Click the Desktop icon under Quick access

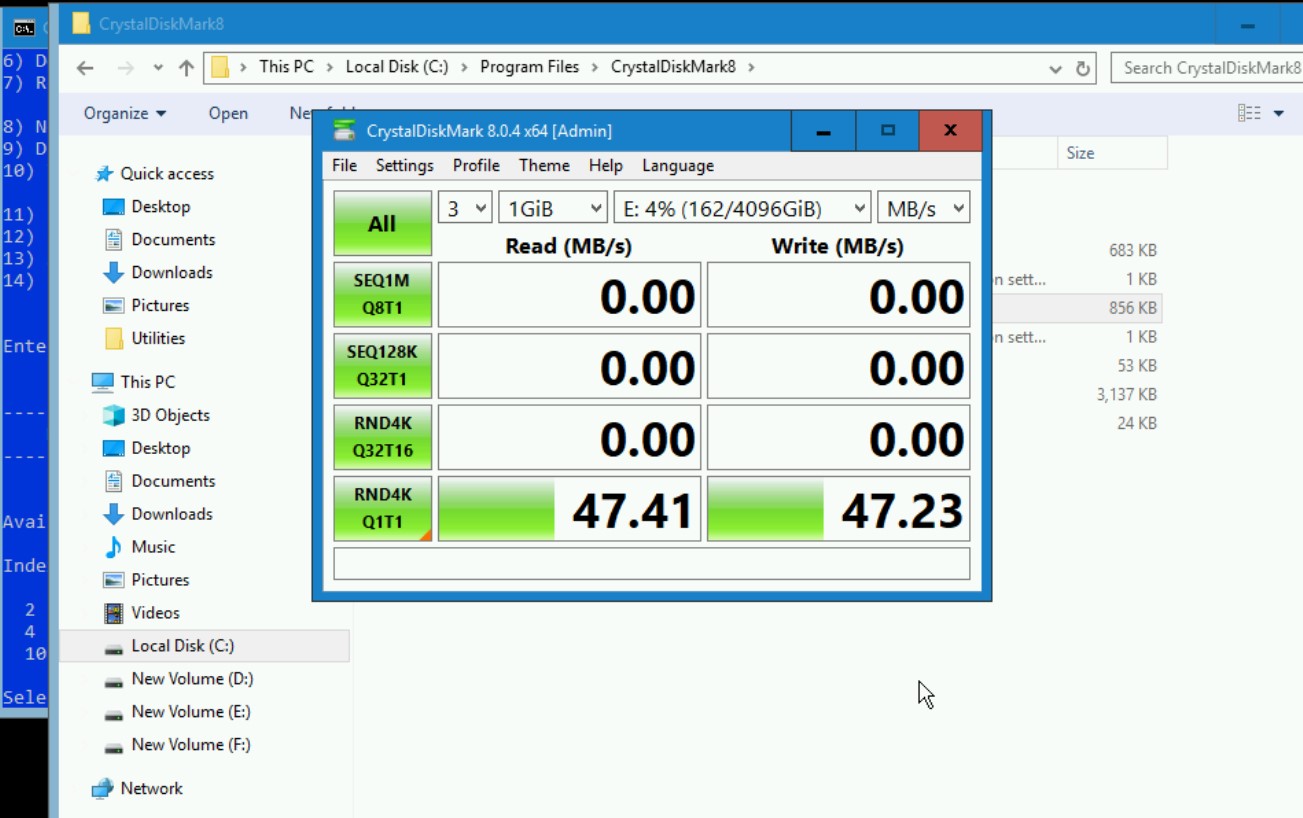click(x=114, y=207)
